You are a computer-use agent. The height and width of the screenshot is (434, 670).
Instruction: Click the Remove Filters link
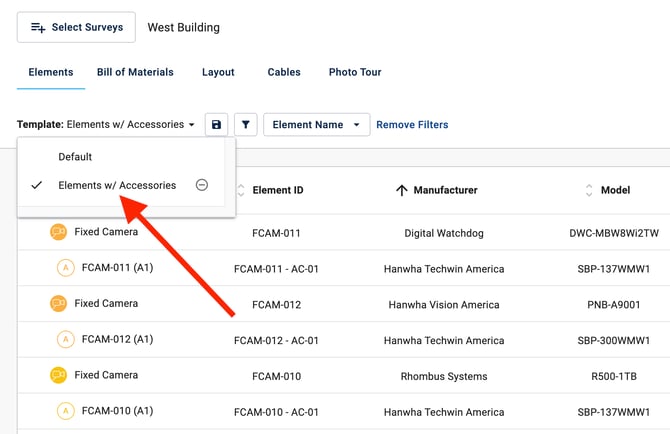tap(412, 125)
